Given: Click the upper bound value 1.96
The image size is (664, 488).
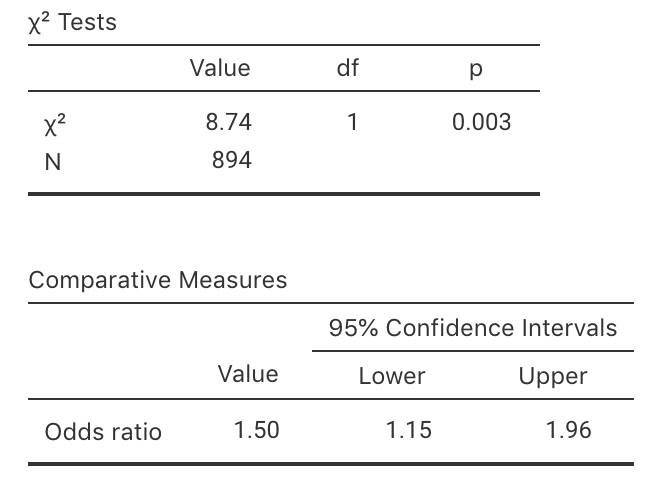Looking at the screenshot, I should tap(569, 431).
